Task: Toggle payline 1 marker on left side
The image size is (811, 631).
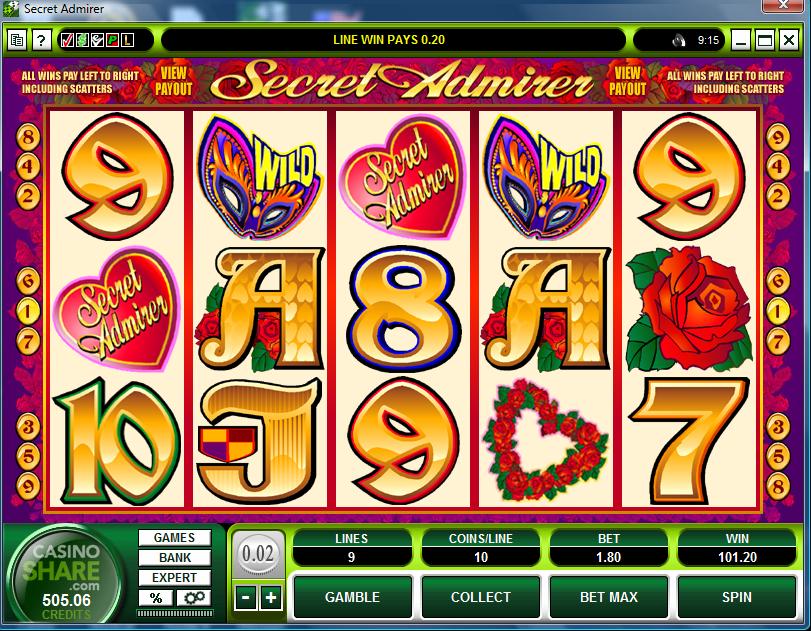Action: (x=28, y=311)
